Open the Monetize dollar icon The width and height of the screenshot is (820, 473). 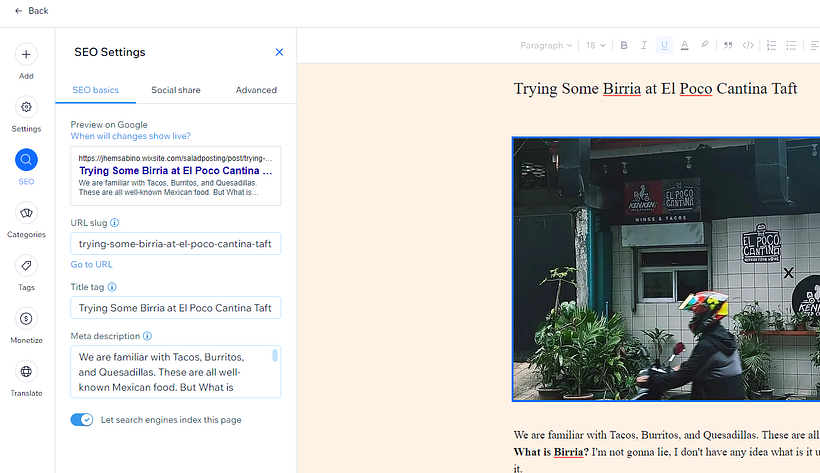click(x=26, y=319)
